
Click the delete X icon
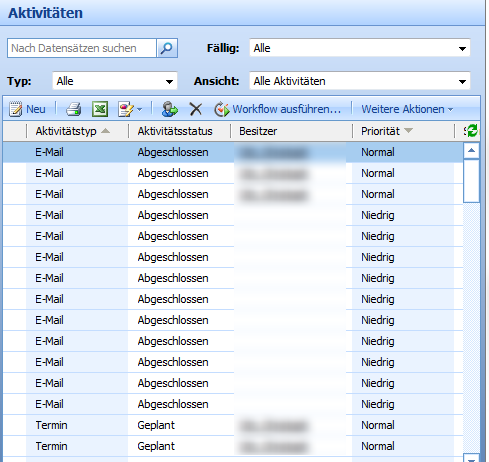coord(196,109)
